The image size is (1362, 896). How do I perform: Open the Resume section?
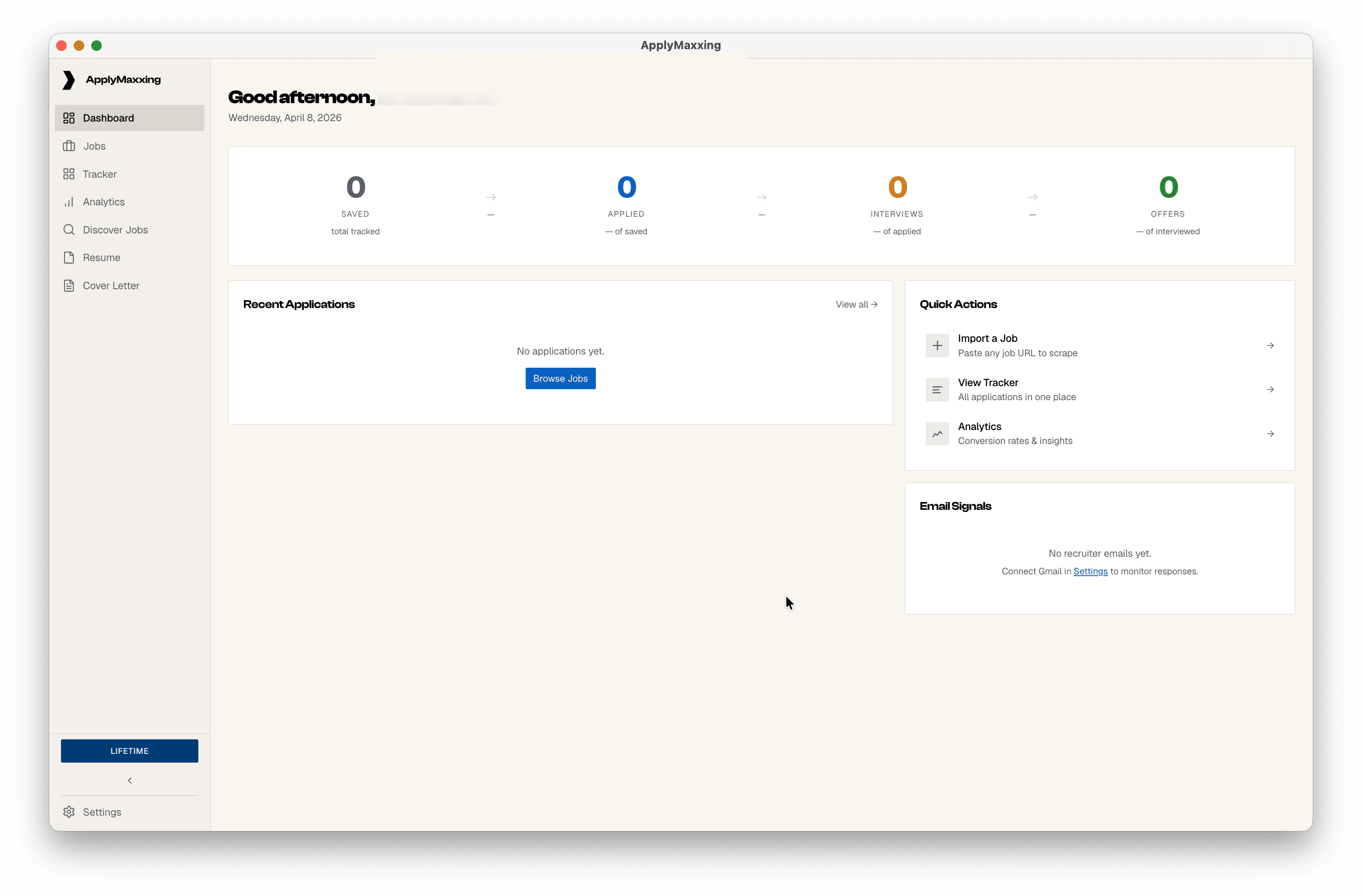coord(129,258)
